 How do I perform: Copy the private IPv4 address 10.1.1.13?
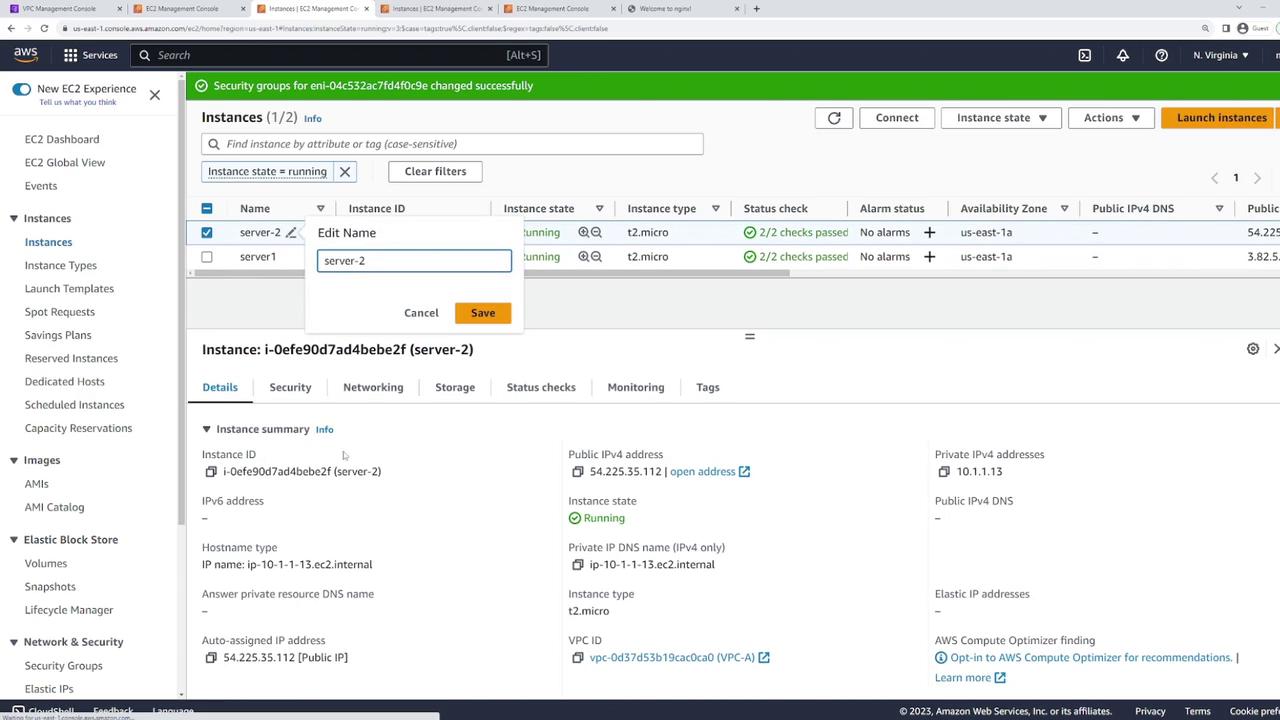(944, 472)
